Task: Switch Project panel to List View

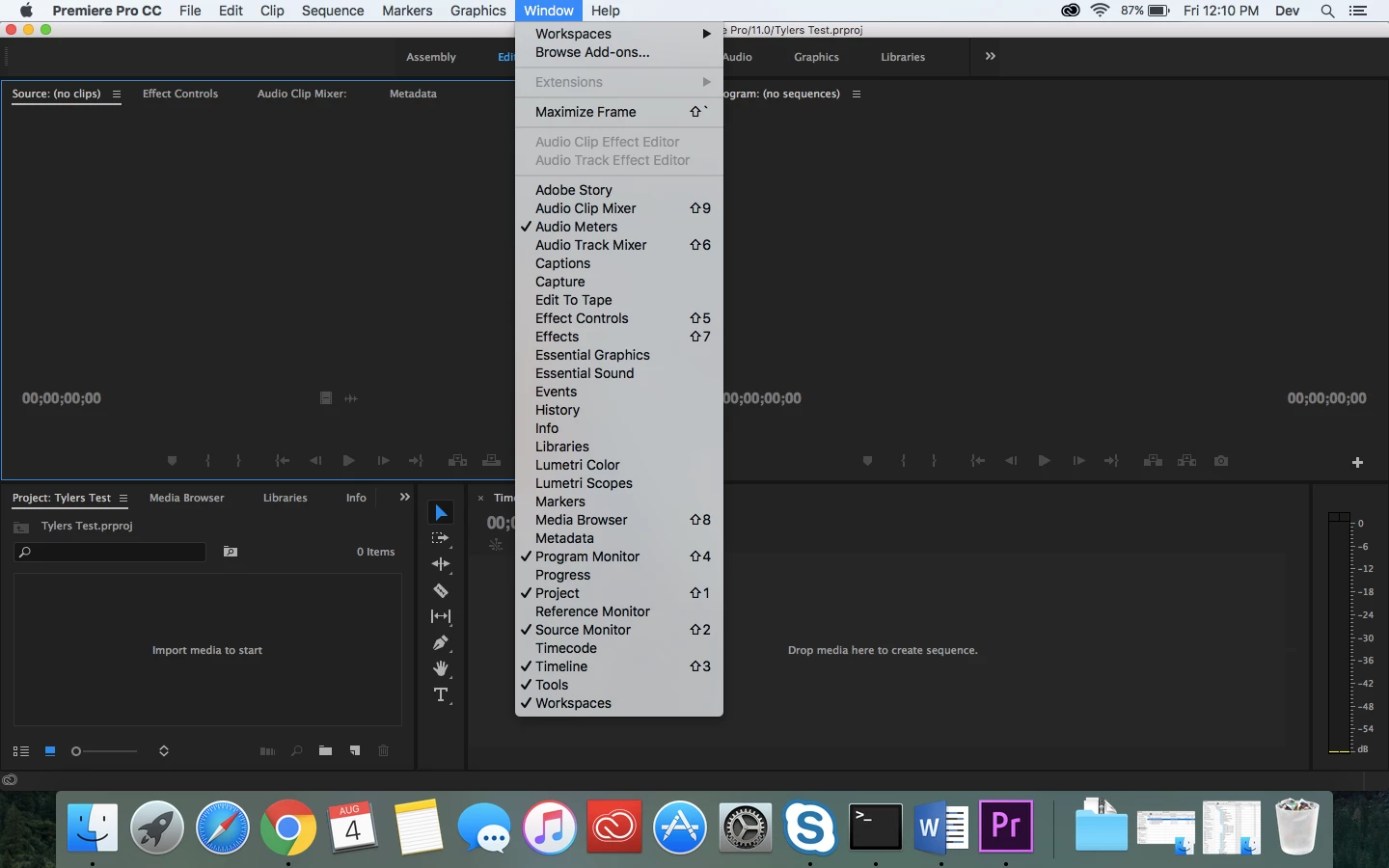Action: (x=20, y=751)
